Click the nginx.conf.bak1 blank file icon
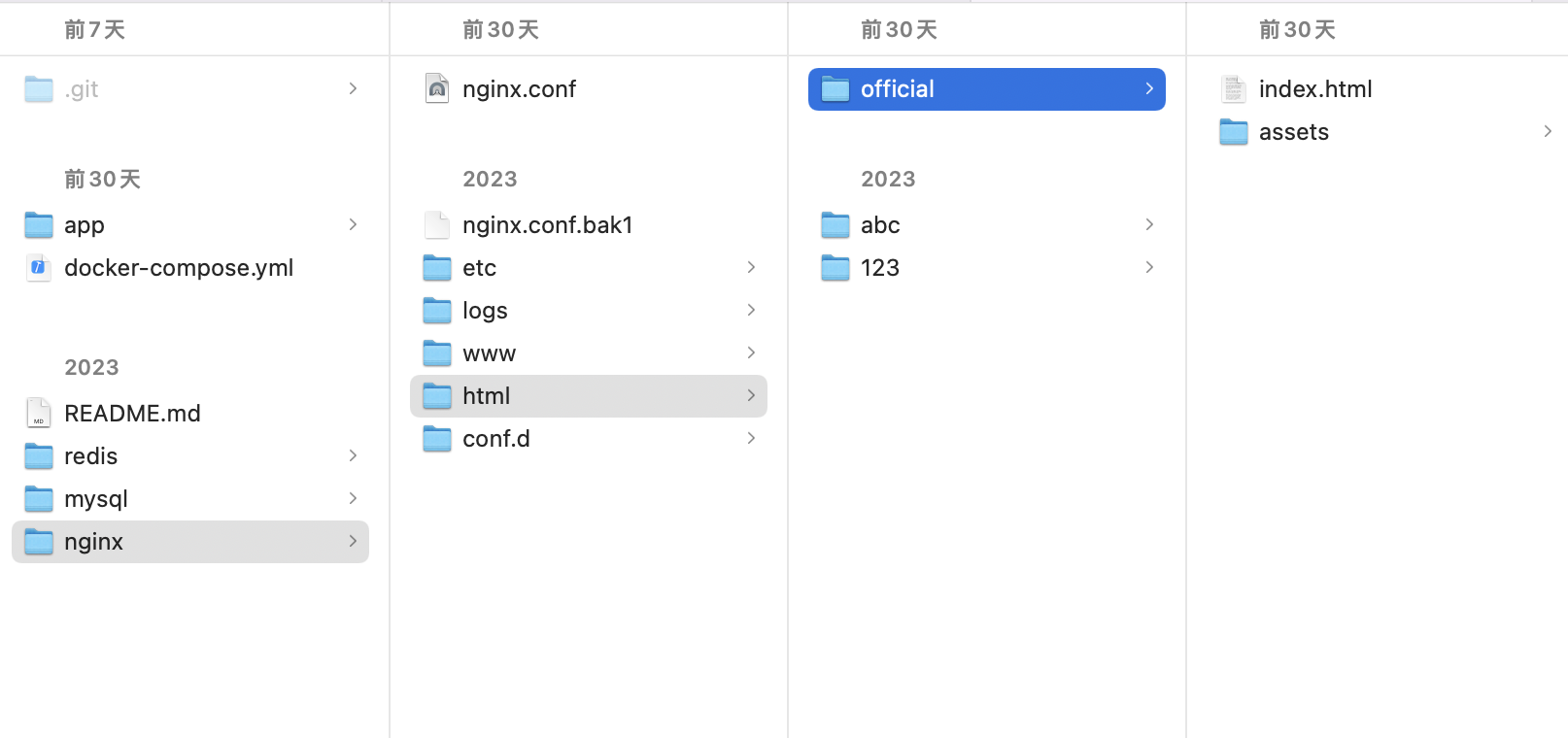The width and height of the screenshot is (1568, 738). pos(437,225)
